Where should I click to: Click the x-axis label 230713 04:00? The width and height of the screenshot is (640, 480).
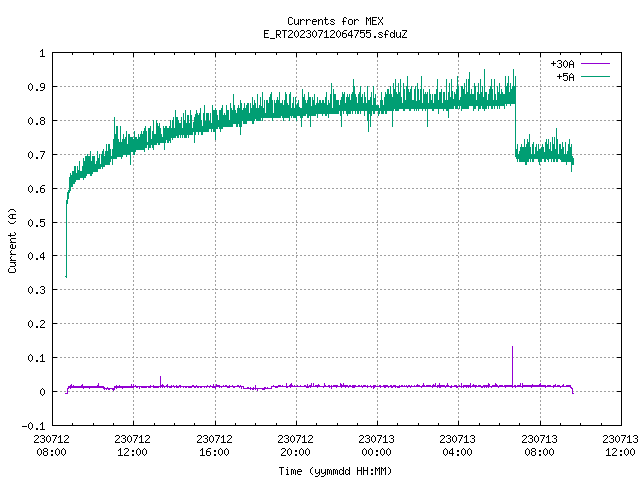pyautogui.click(x=457, y=445)
